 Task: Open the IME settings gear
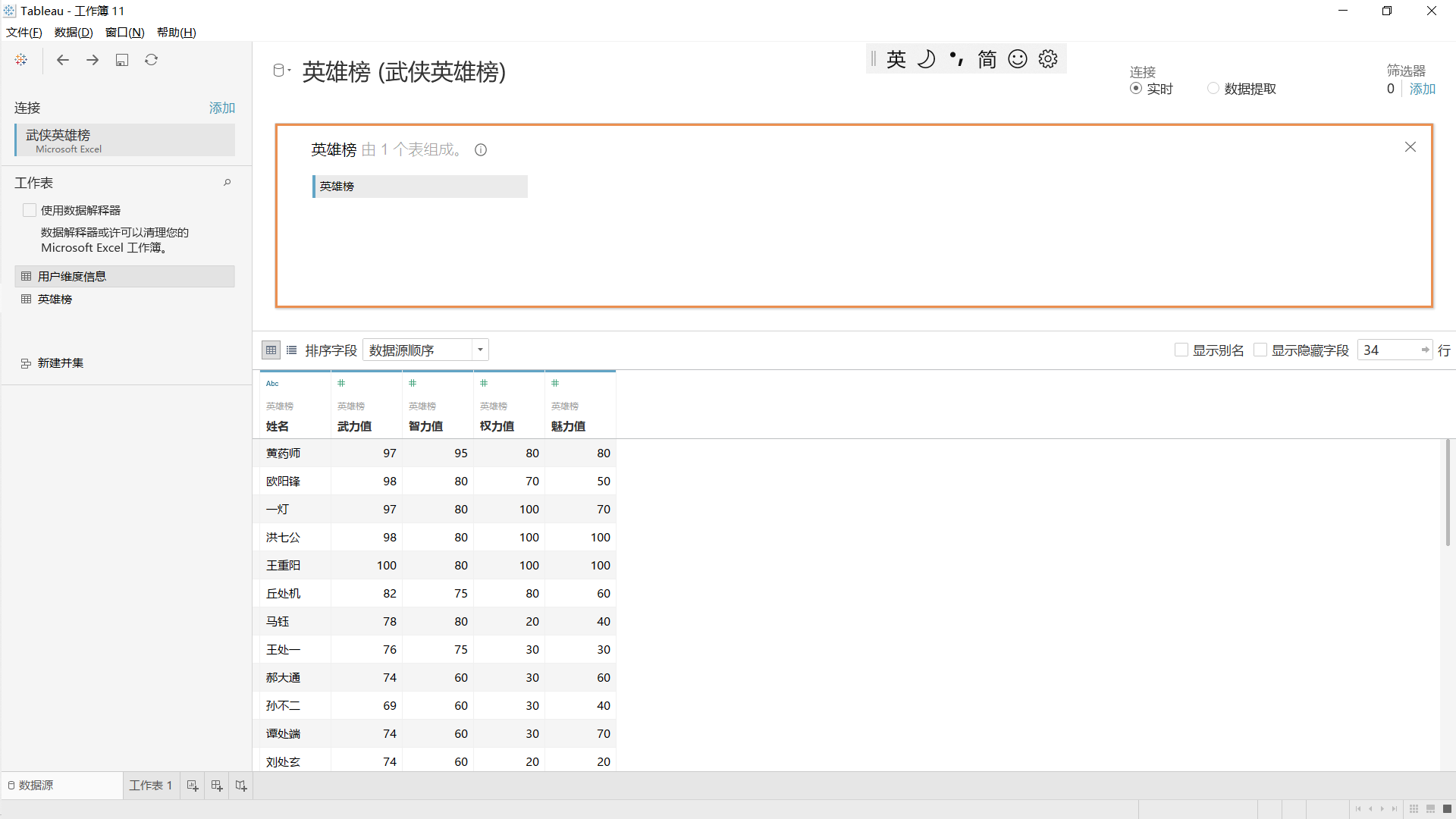click(1048, 59)
